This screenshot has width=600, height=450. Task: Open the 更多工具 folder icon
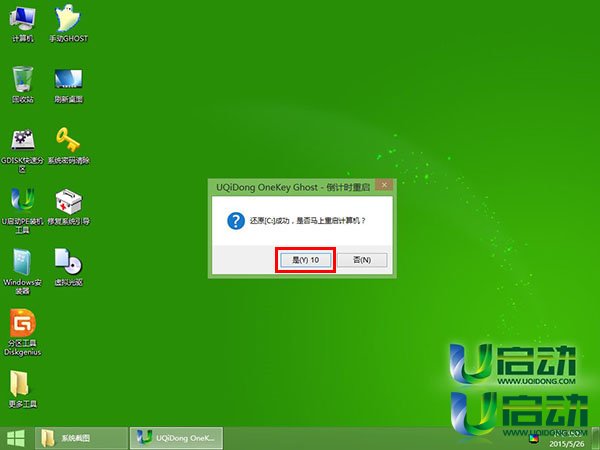pyautogui.click(x=22, y=389)
